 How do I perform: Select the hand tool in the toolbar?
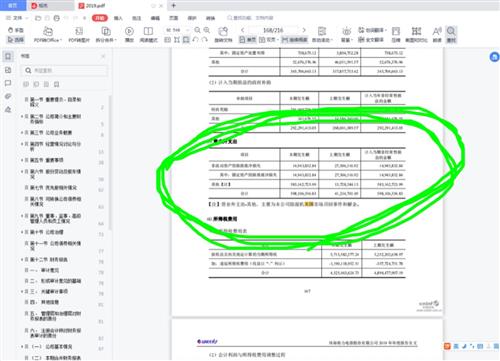(15, 30)
